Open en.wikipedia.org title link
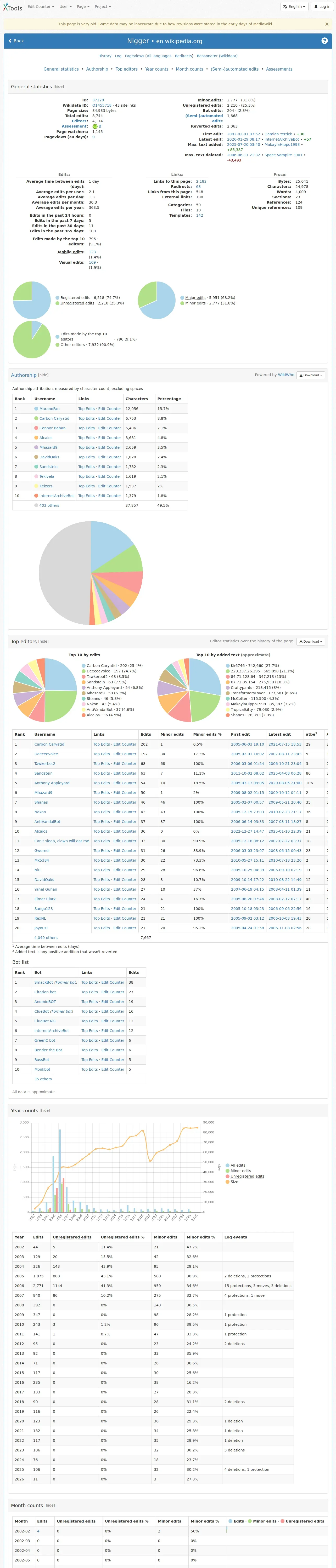This screenshot has width=336, height=1568. point(179,41)
